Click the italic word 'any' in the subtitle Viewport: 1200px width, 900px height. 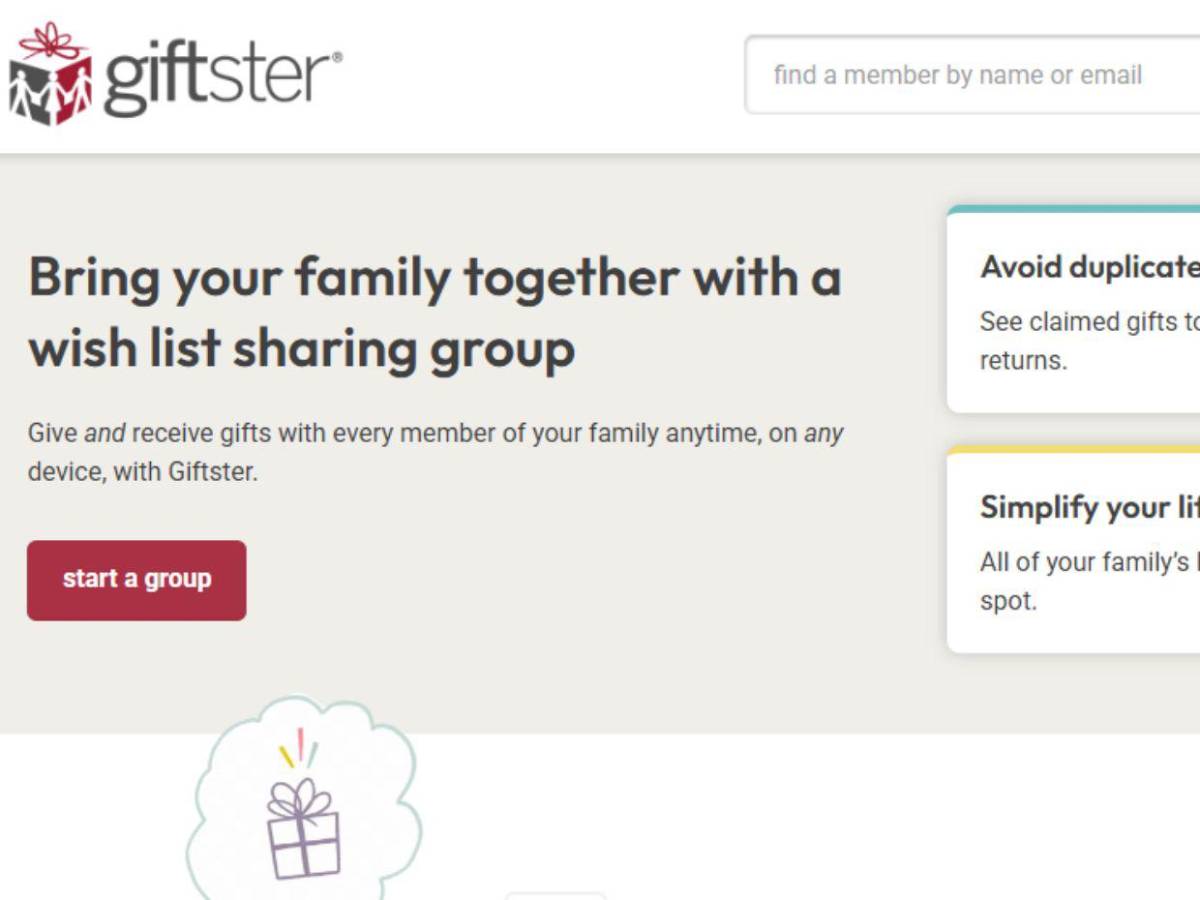point(824,434)
